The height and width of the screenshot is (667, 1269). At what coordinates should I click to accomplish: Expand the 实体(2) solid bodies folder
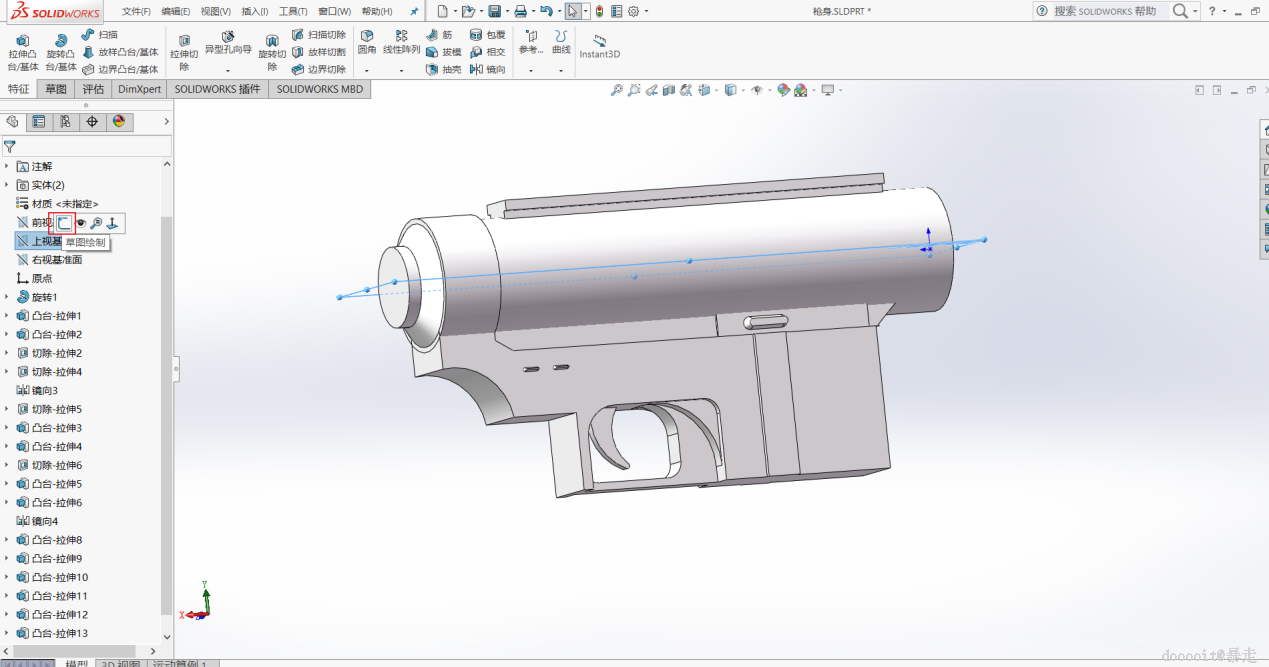point(7,185)
